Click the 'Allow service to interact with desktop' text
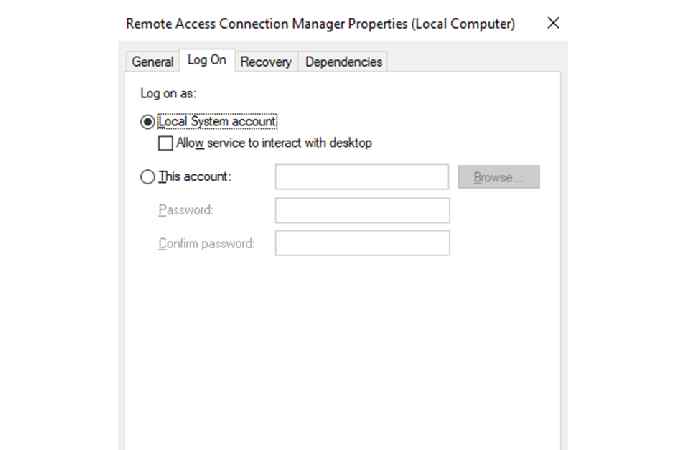Screen dimensions: 700x450 click(274, 143)
